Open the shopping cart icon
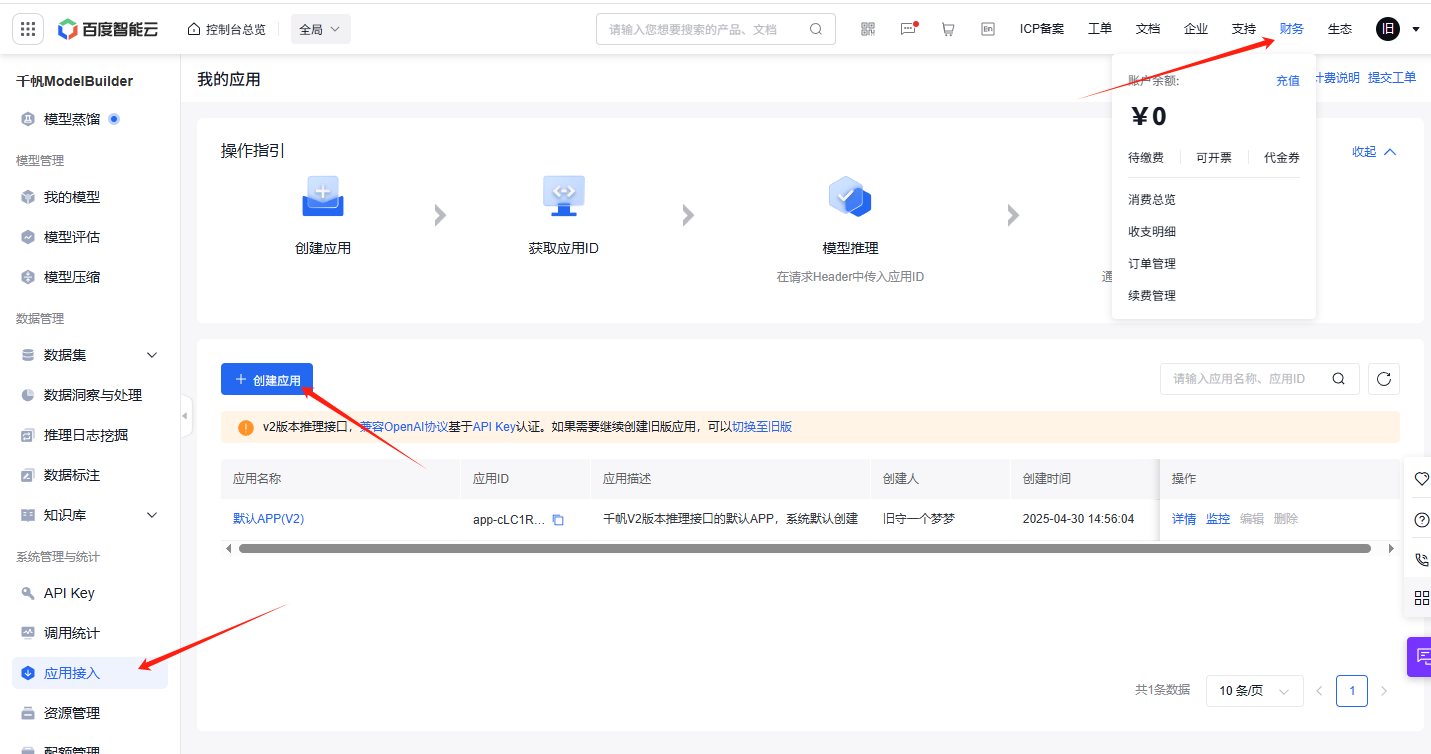Image resolution: width=1431 pixels, height=754 pixels. click(948, 29)
